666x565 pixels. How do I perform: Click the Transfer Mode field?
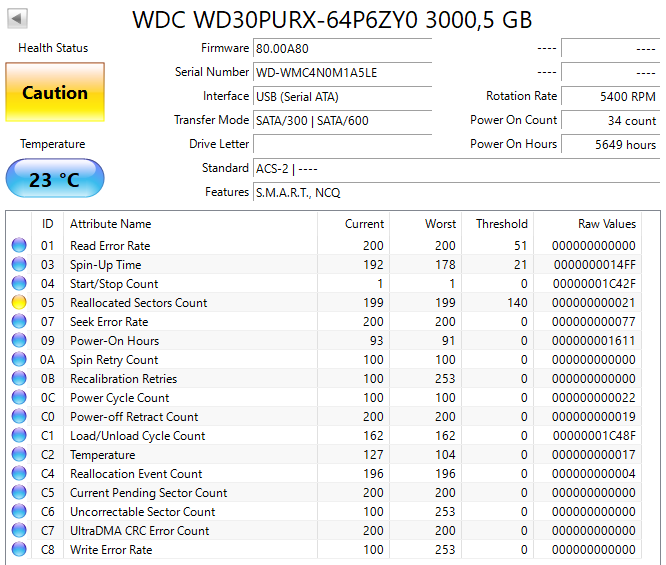point(342,120)
